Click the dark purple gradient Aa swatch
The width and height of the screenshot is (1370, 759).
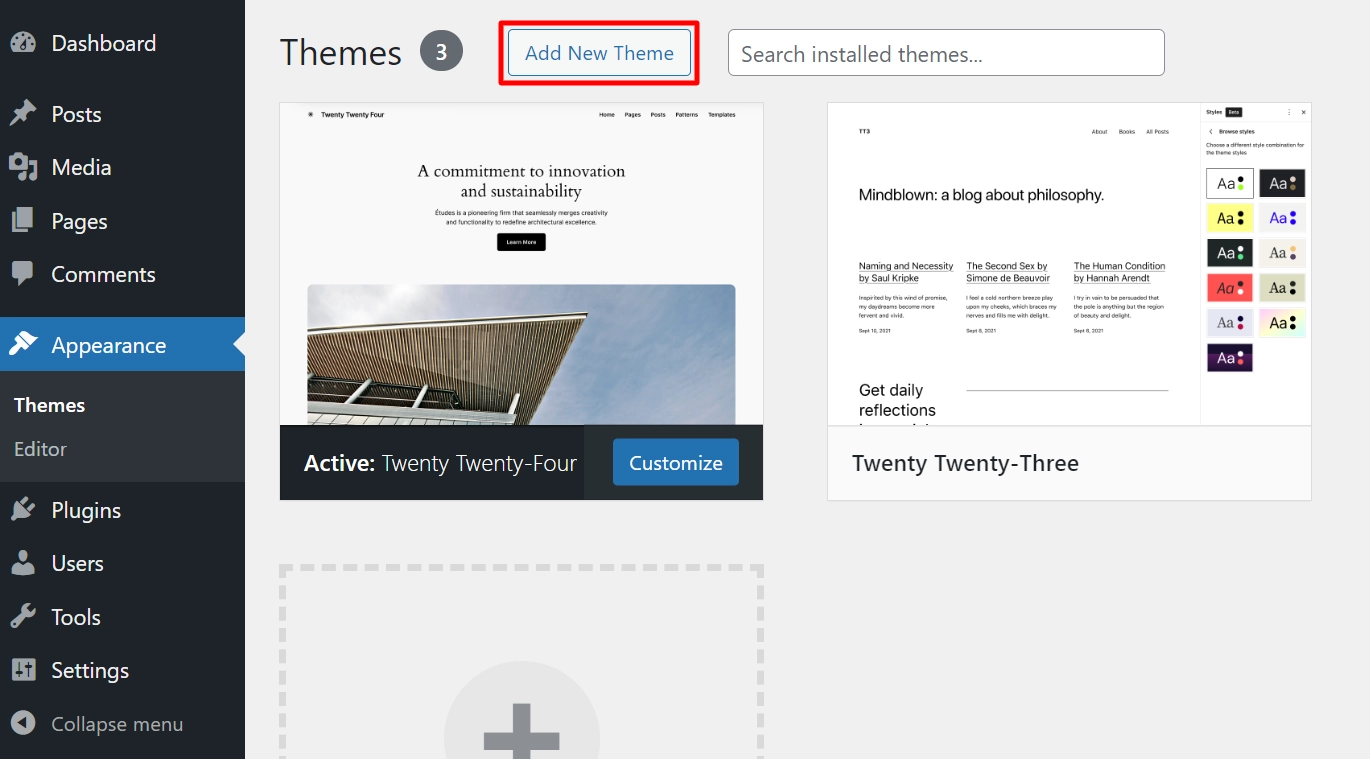coord(1229,358)
